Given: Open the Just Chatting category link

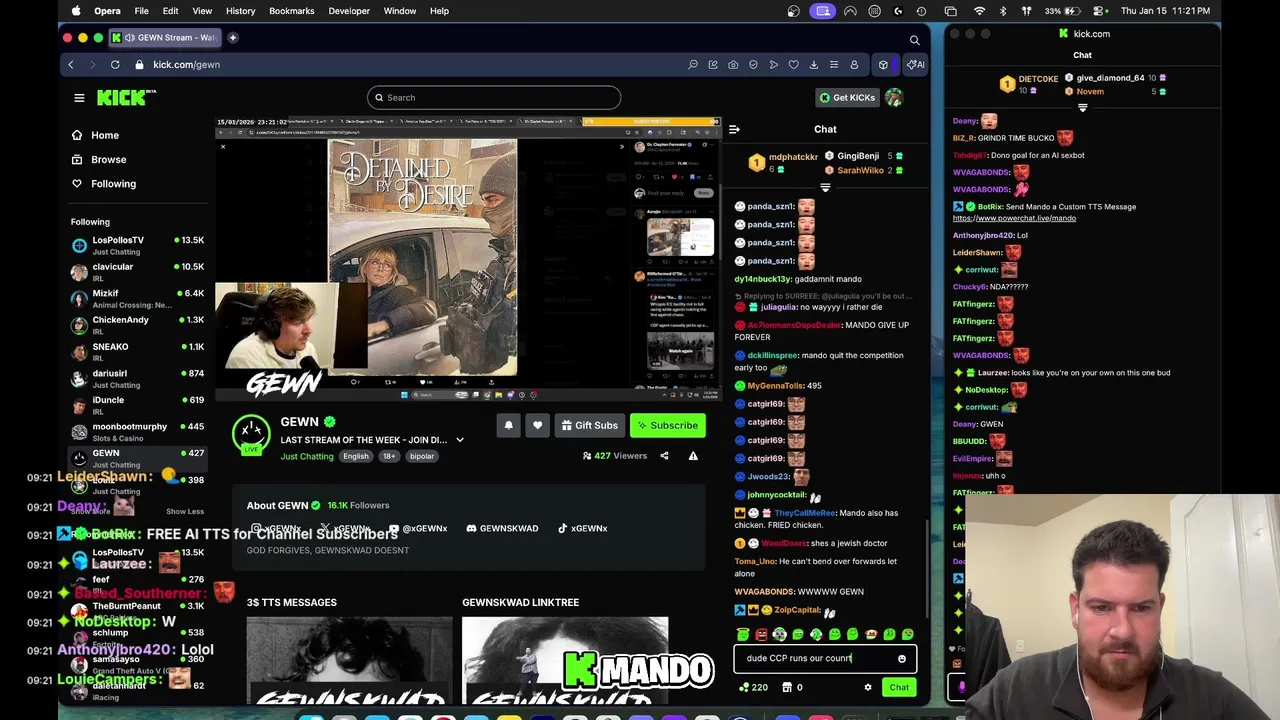Looking at the screenshot, I should [307, 456].
